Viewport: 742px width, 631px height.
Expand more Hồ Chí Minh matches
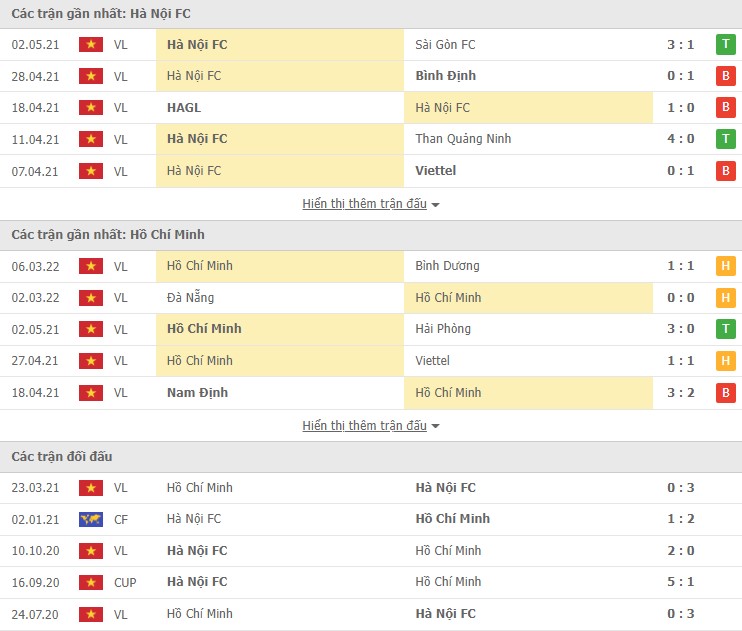[371, 426]
